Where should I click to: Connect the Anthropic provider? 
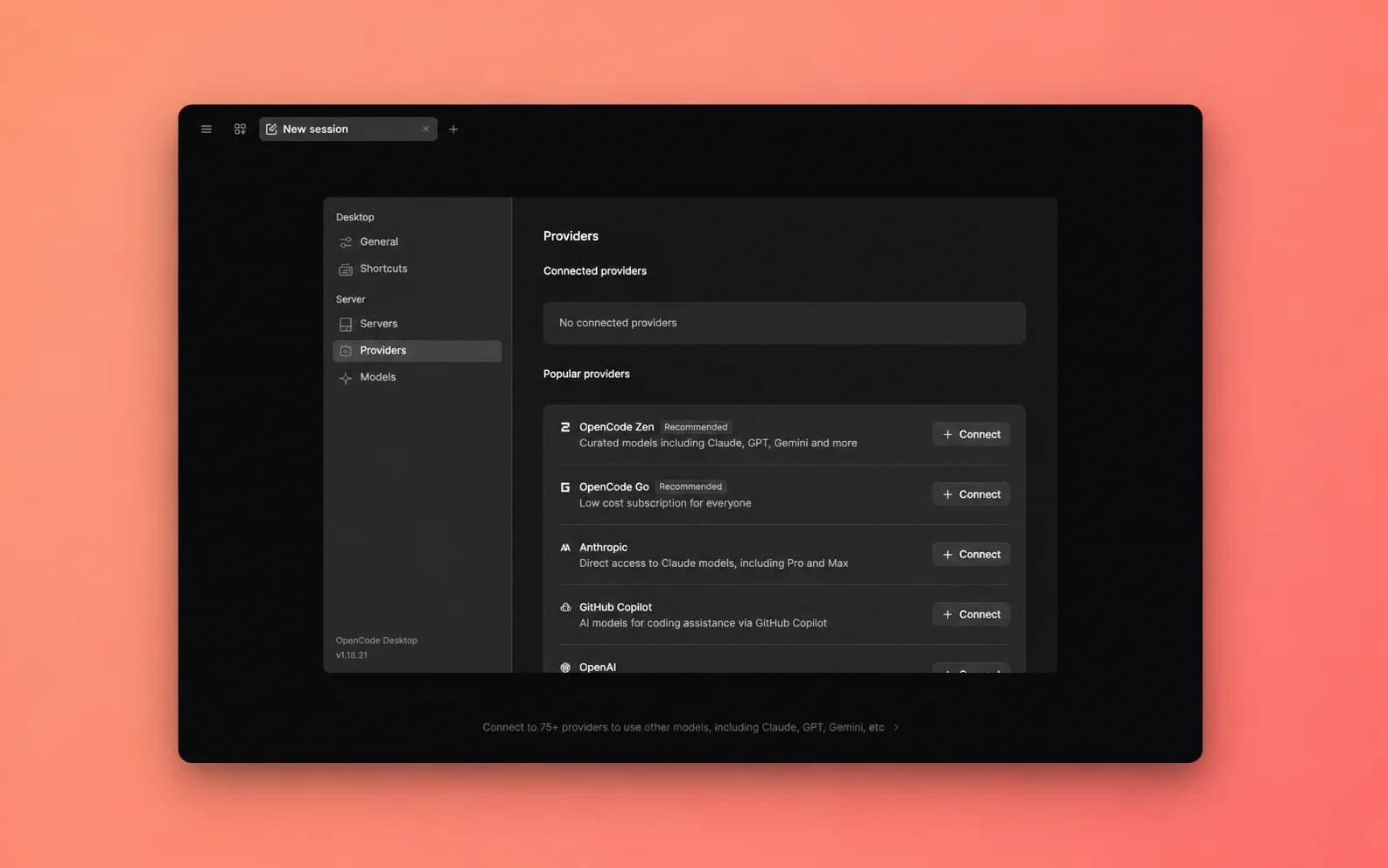coord(971,555)
